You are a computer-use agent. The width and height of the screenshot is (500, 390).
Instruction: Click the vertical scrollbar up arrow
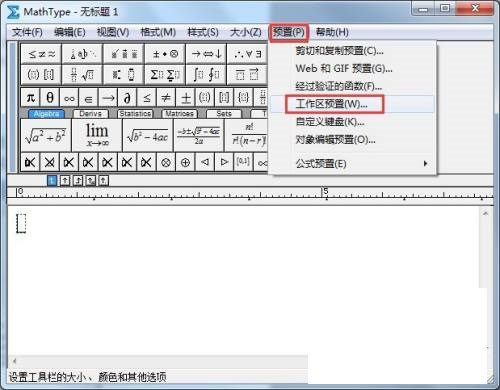[485, 213]
